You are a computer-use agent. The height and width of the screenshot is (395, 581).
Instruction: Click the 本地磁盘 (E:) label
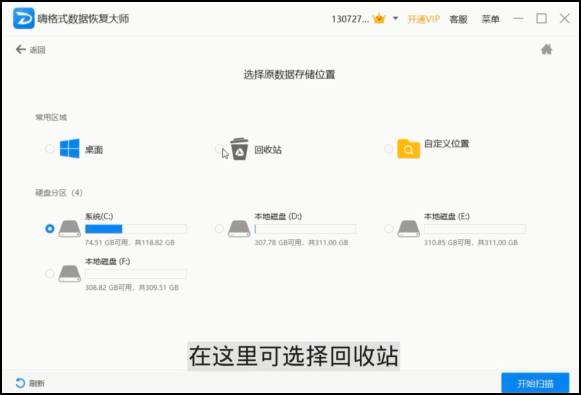(x=447, y=216)
